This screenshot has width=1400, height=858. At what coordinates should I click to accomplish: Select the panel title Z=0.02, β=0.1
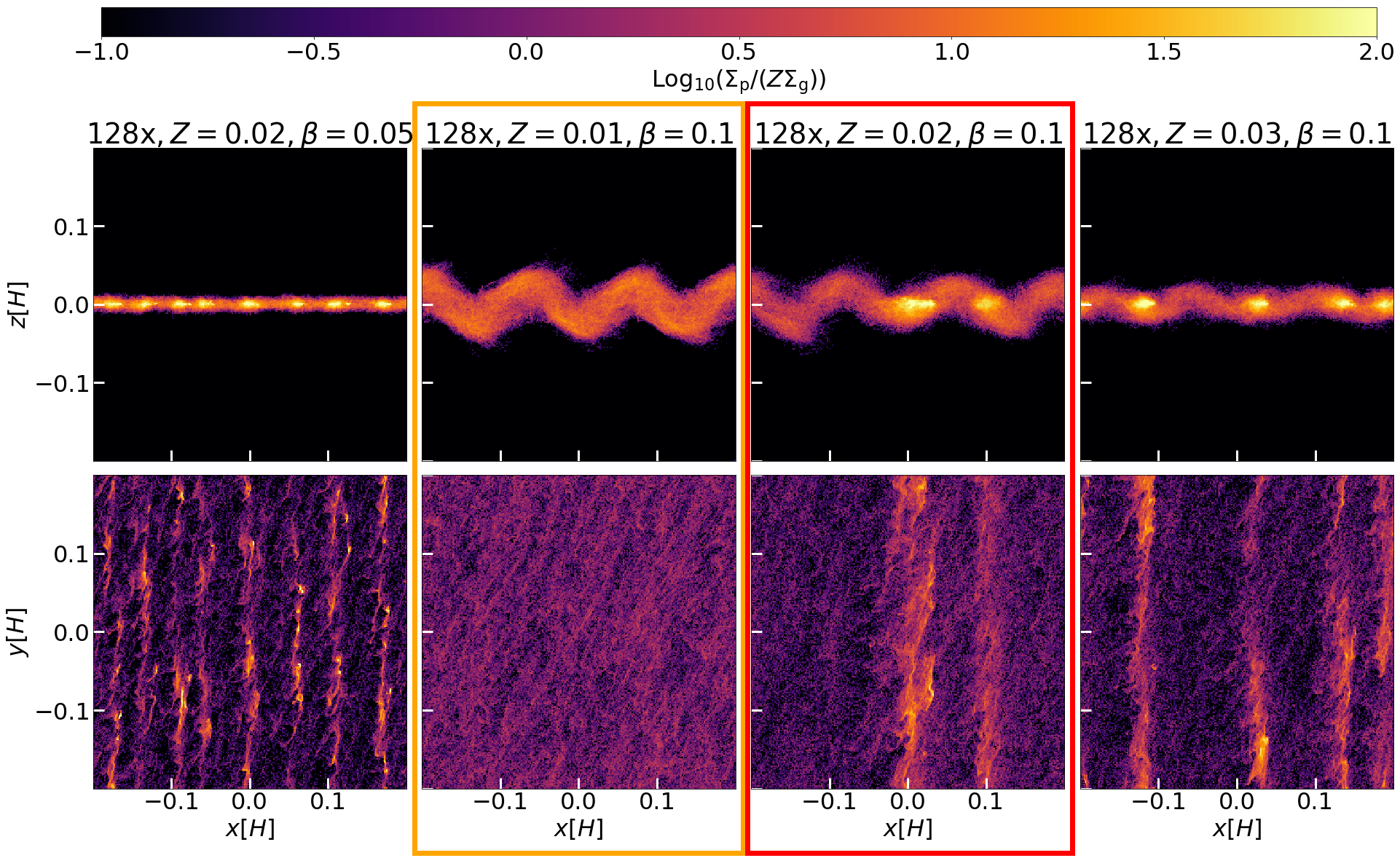coord(908,133)
